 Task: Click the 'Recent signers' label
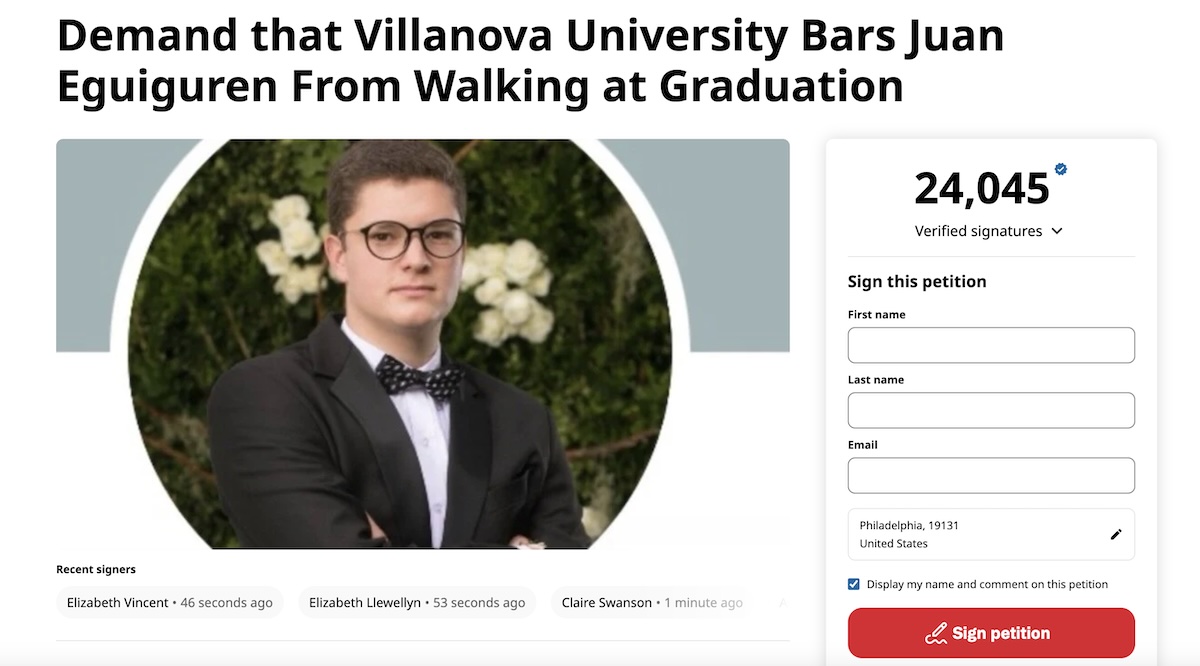(96, 568)
